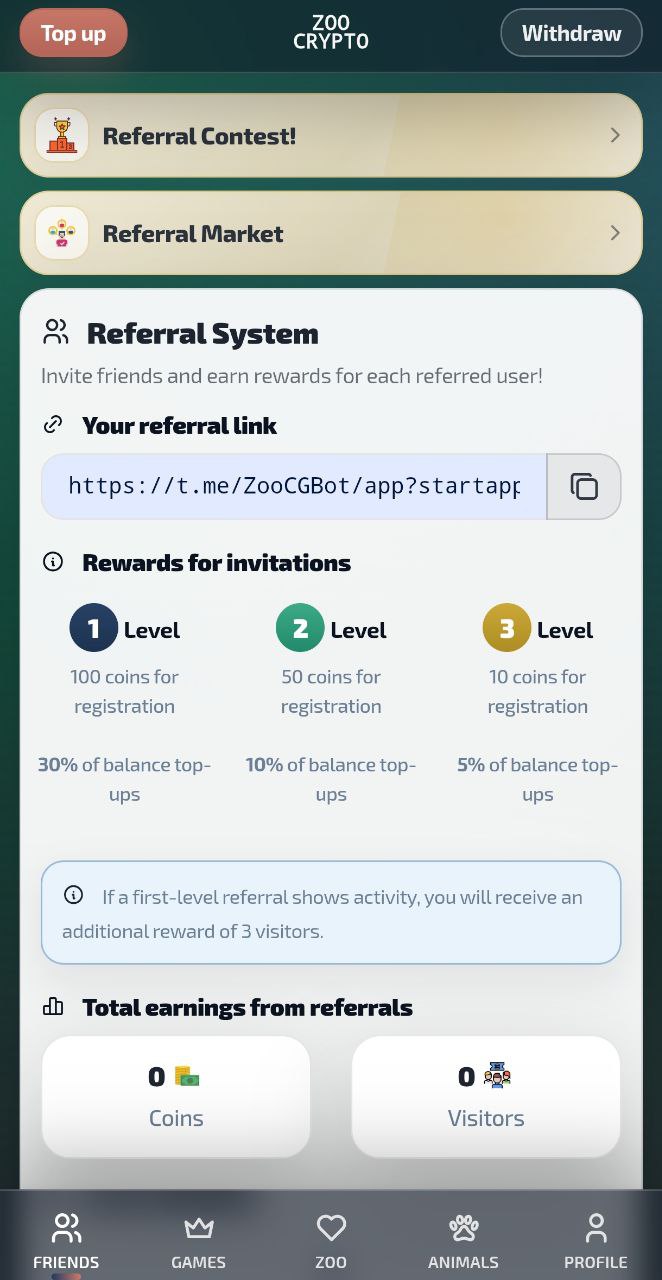The image size is (662, 1280).
Task: Open PROFILE using the person icon
Action: pyautogui.click(x=596, y=1226)
